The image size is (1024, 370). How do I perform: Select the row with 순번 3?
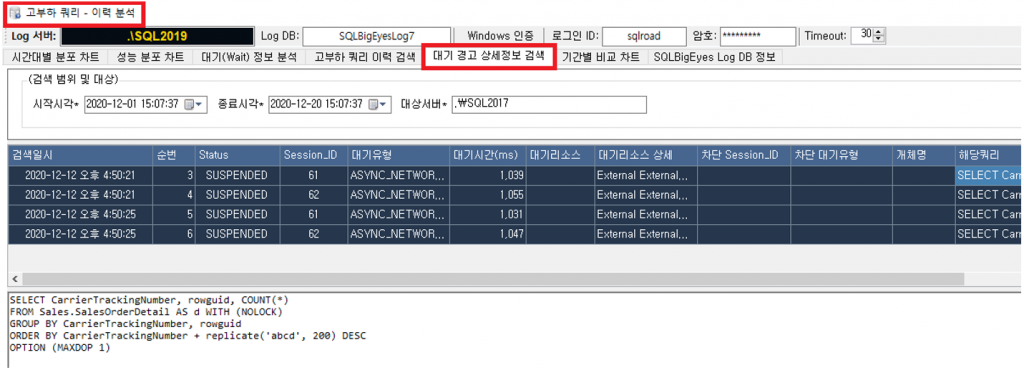tap(514, 176)
